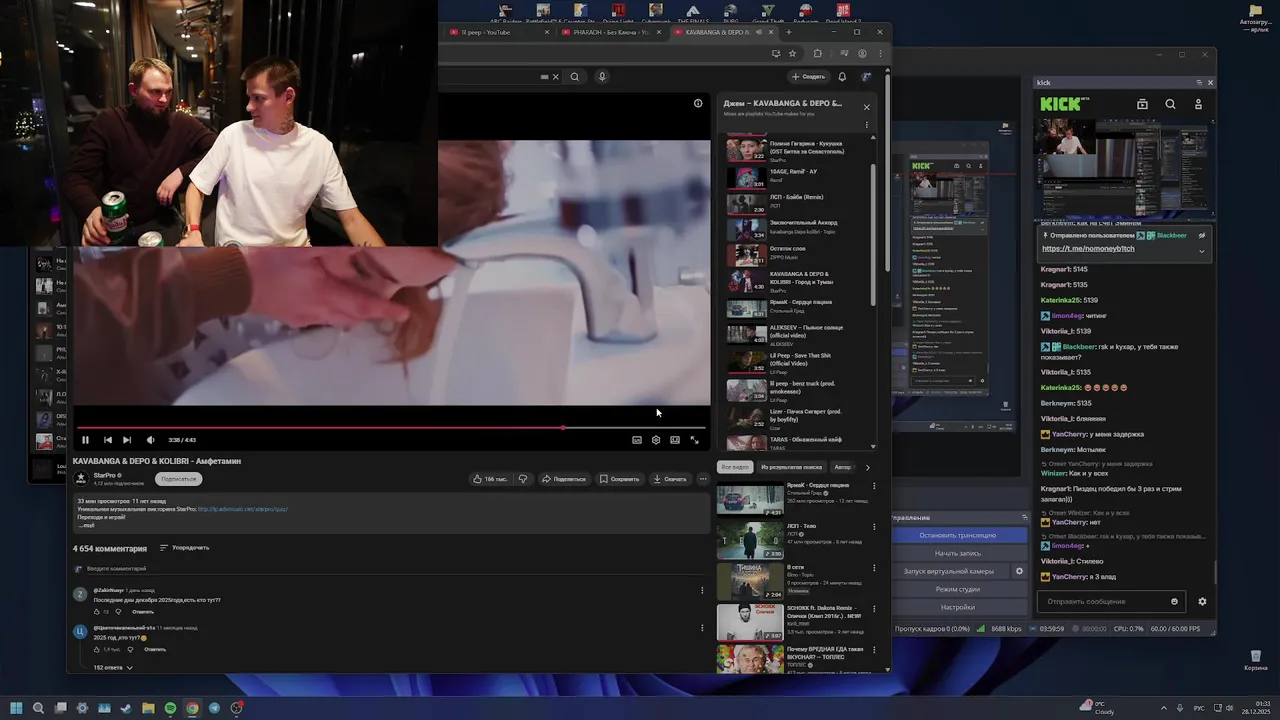
Task: Open virtual camera settings gear in OBS
Action: (1019, 571)
